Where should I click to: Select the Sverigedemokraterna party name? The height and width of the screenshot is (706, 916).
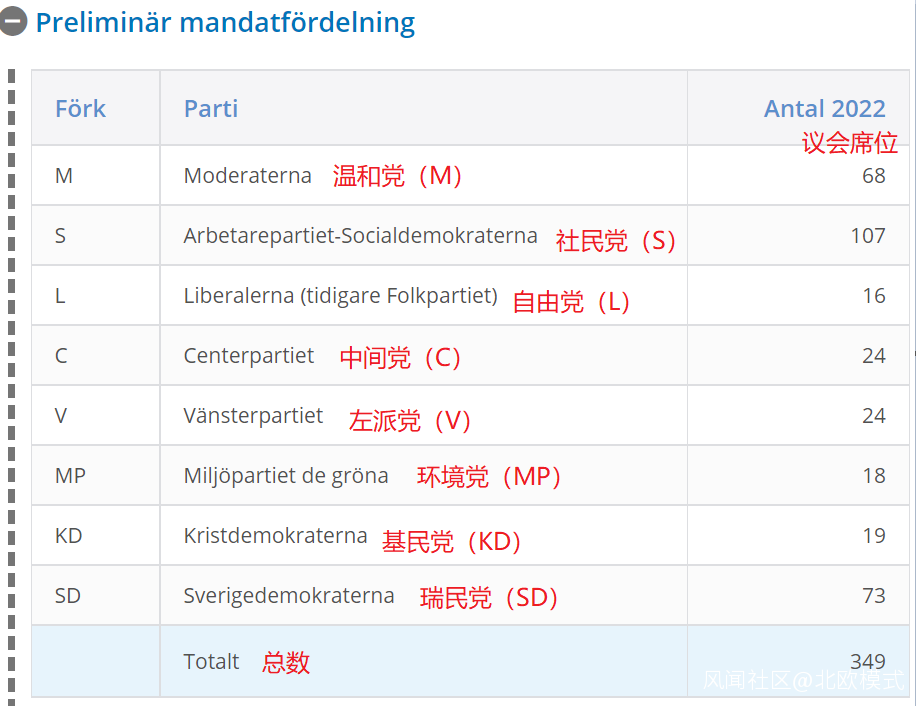[x=289, y=596]
